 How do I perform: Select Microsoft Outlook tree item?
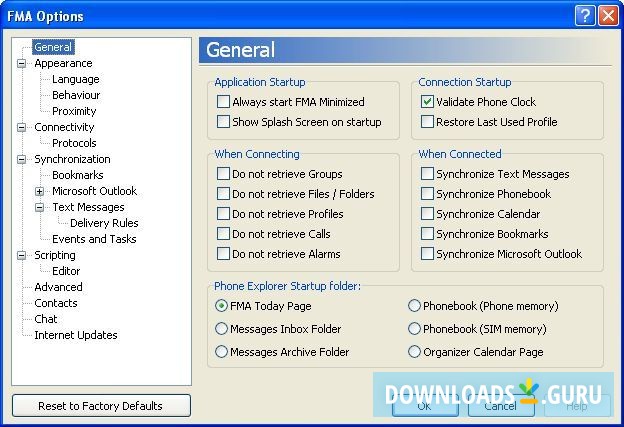(x=94, y=191)
